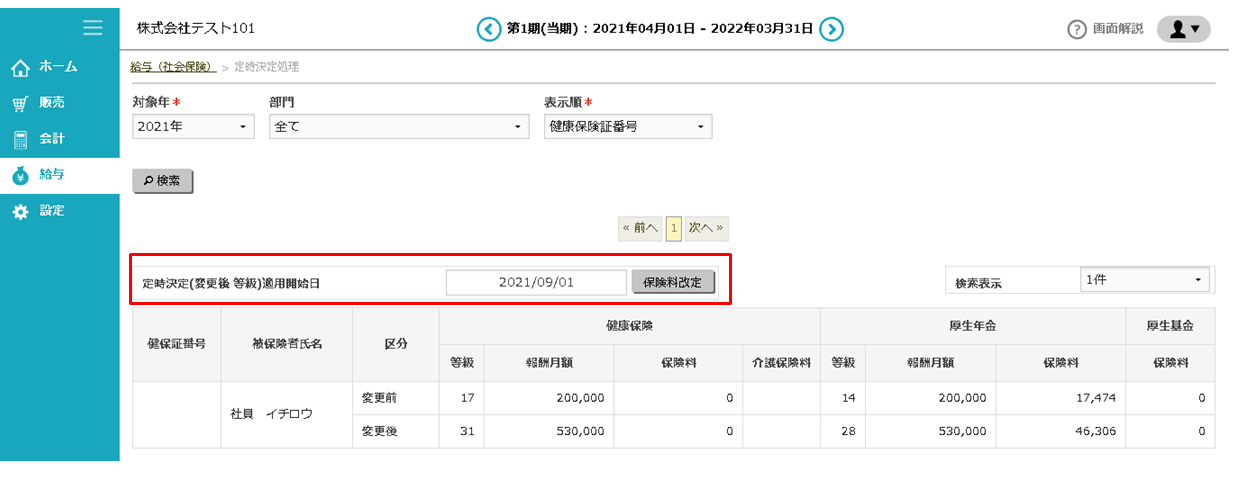The height and width of the screenshot is (487, 1241).
Task: Expand the 部門 department dropdown
Action: [399, 127]
